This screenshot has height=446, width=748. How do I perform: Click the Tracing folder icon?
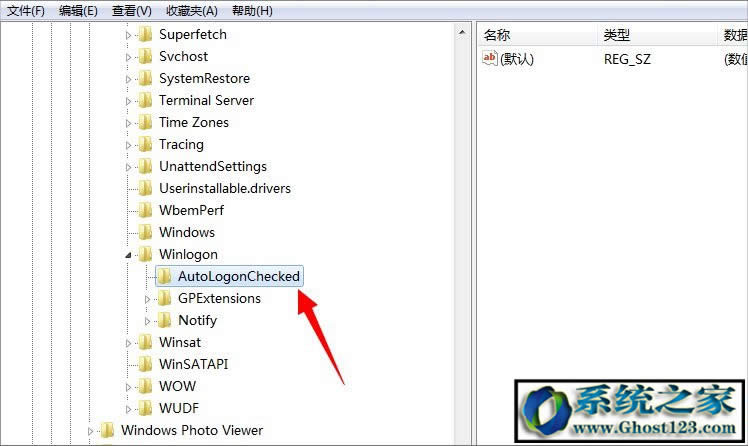click(145, 144)
